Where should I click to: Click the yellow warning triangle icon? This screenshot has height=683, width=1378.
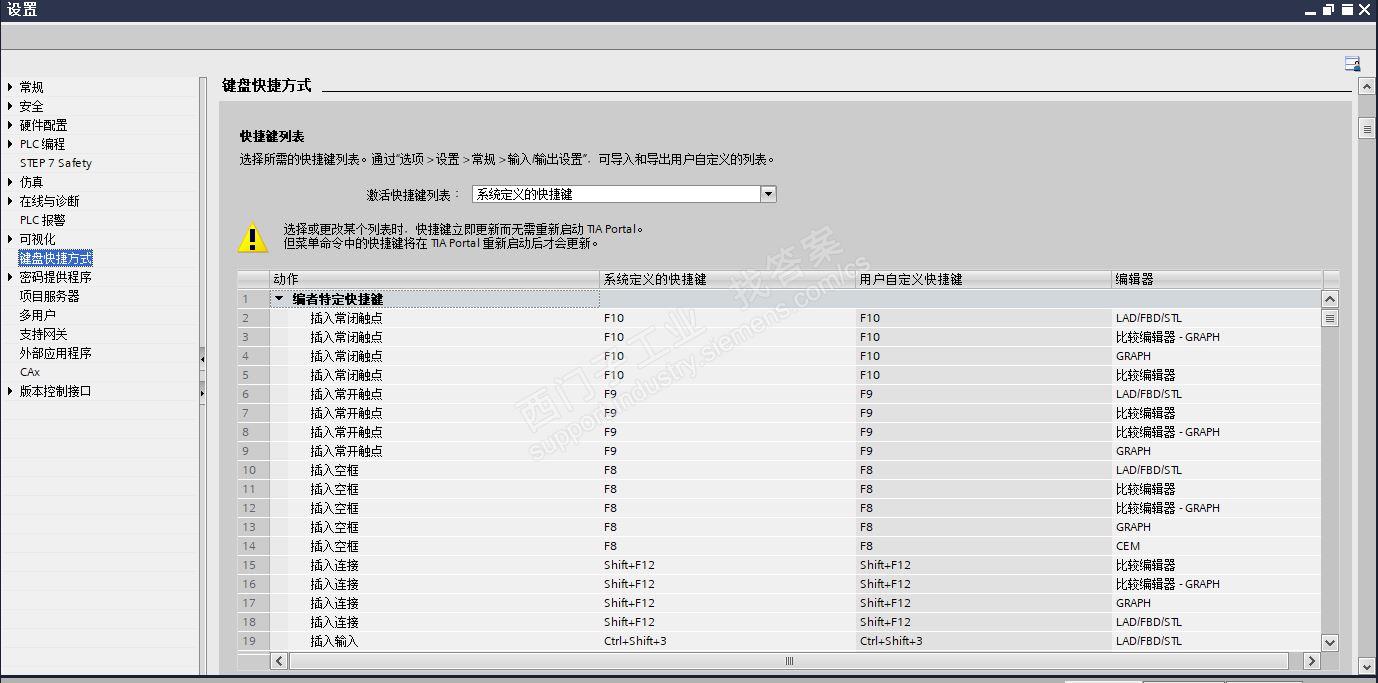pyautogui.click(x=253, y=237)
